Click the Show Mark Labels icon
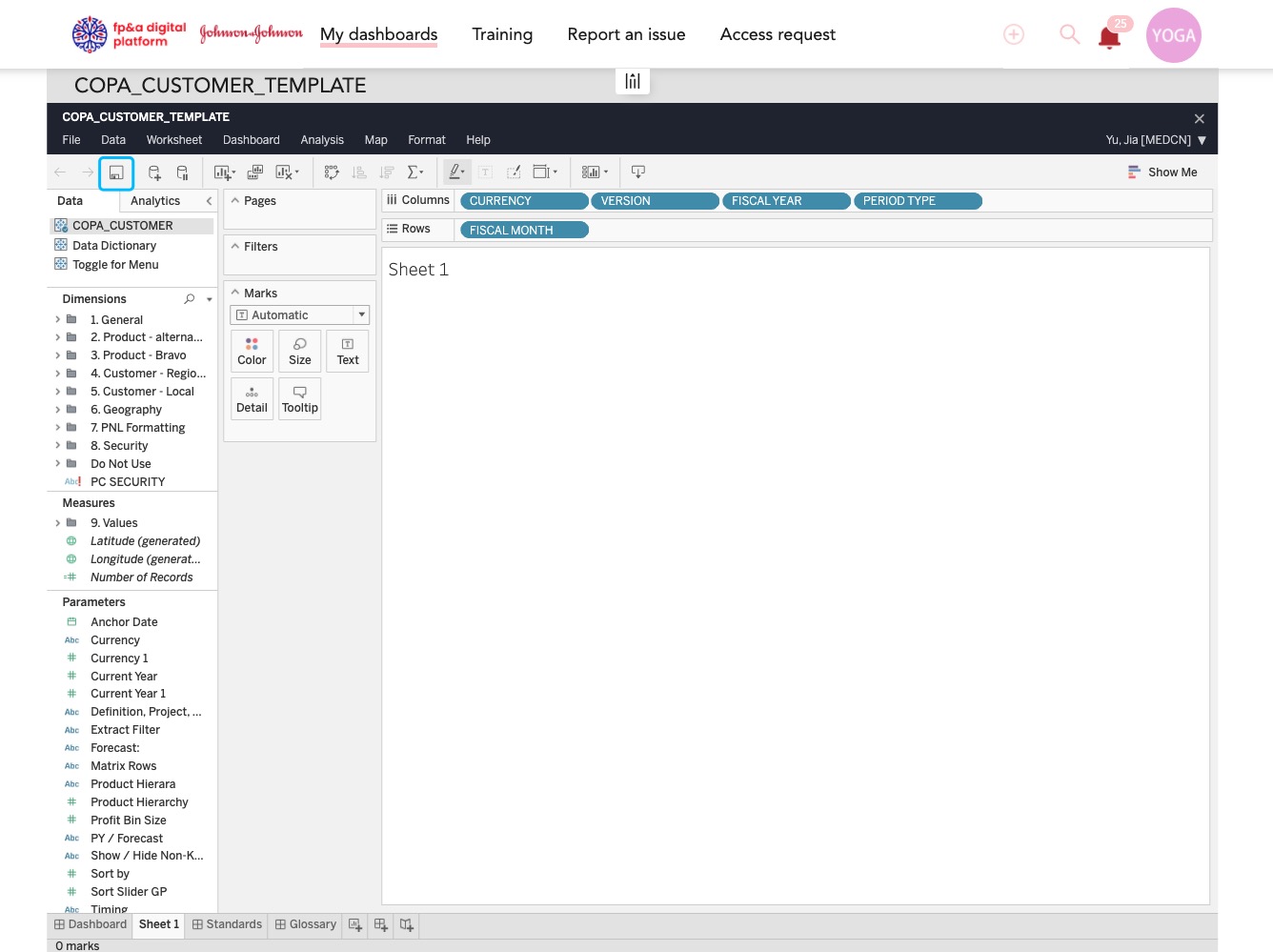 click(x=486, y=172)
